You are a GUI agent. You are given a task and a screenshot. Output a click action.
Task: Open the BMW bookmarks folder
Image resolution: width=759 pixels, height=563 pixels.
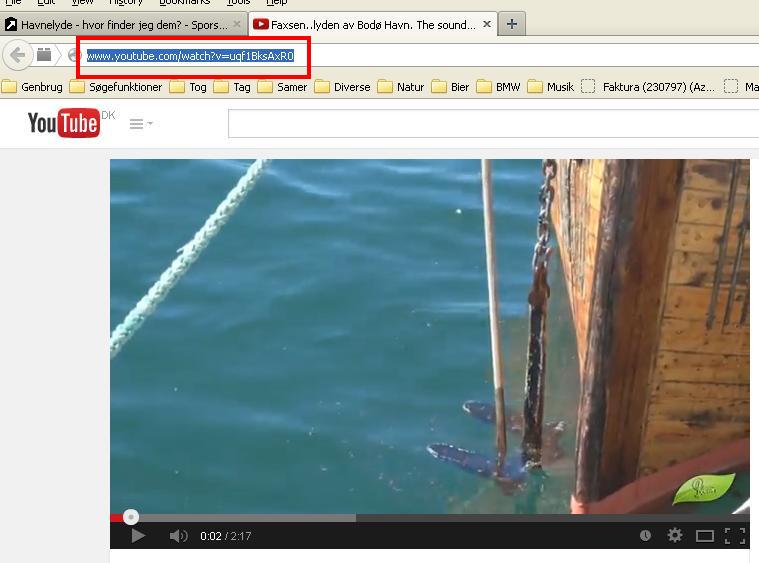tap(498, 87)
